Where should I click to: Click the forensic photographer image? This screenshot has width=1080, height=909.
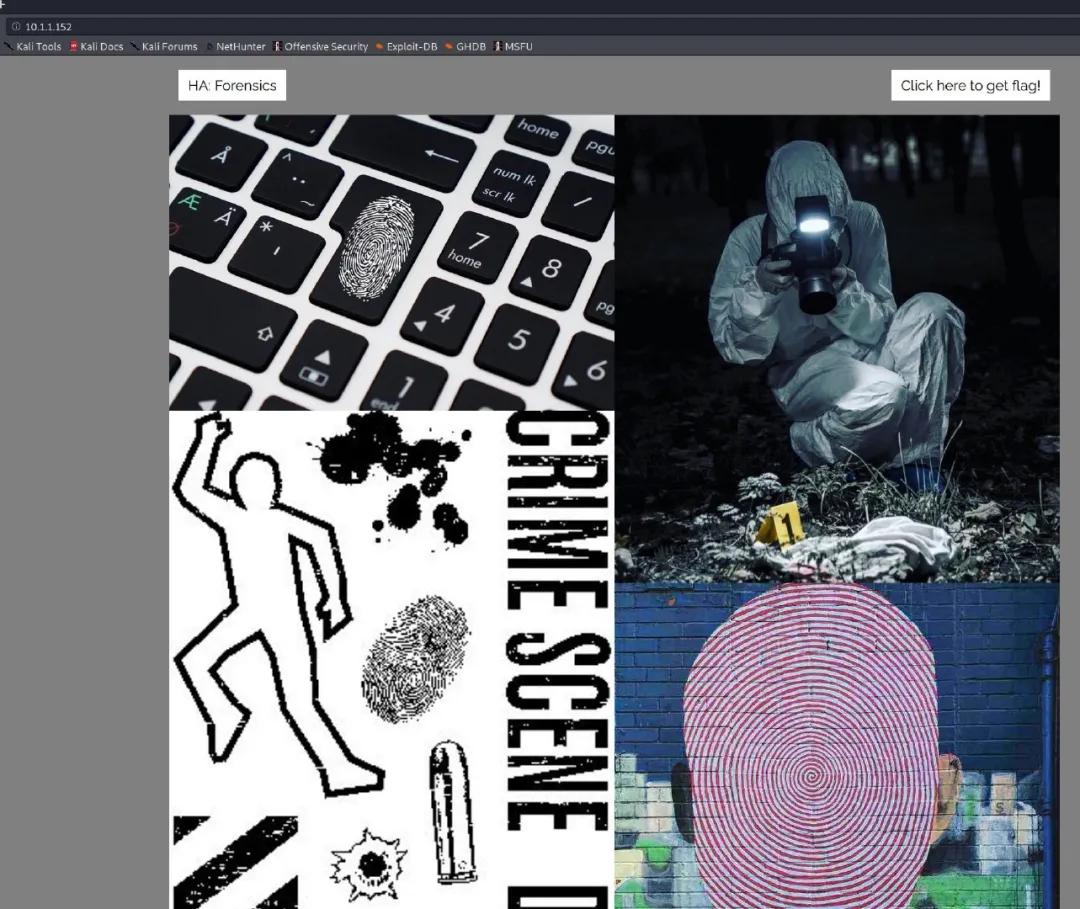point(837,348)
